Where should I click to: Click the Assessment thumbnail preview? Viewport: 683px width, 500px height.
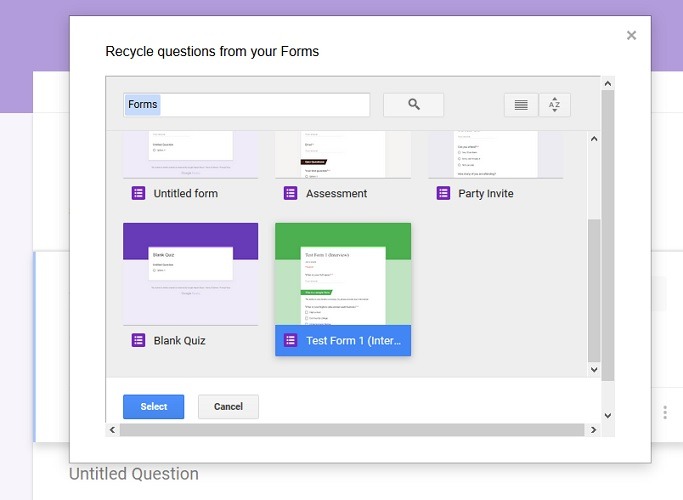coord(343,154)
